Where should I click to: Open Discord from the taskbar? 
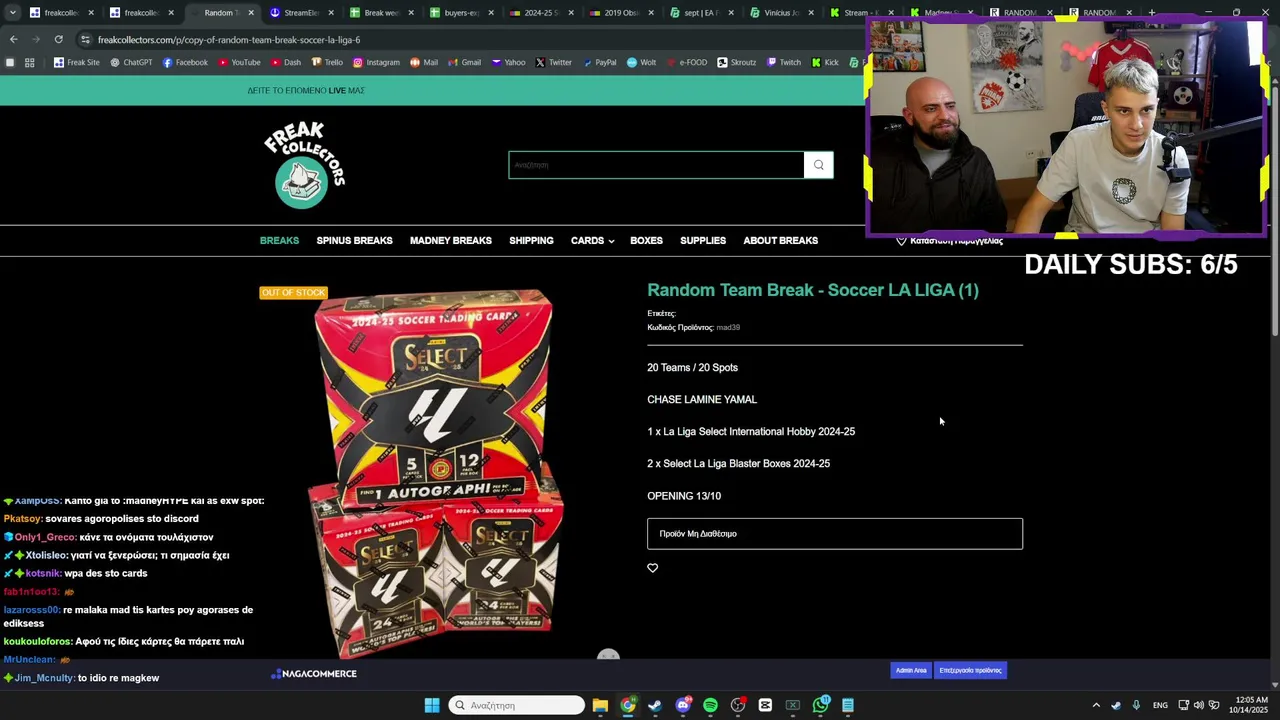[683, 705]
